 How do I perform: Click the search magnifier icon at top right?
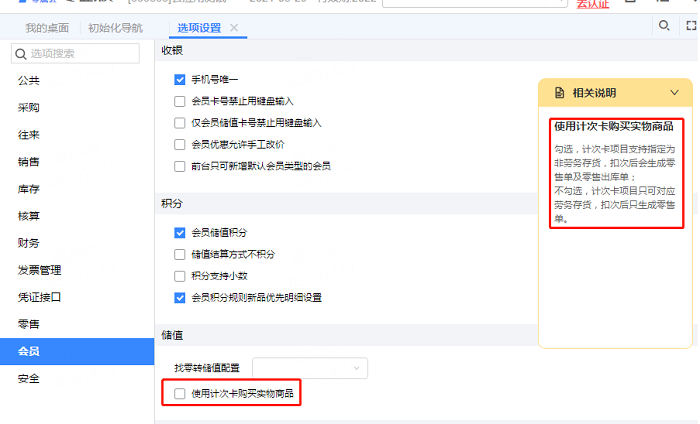coord(664,25)
